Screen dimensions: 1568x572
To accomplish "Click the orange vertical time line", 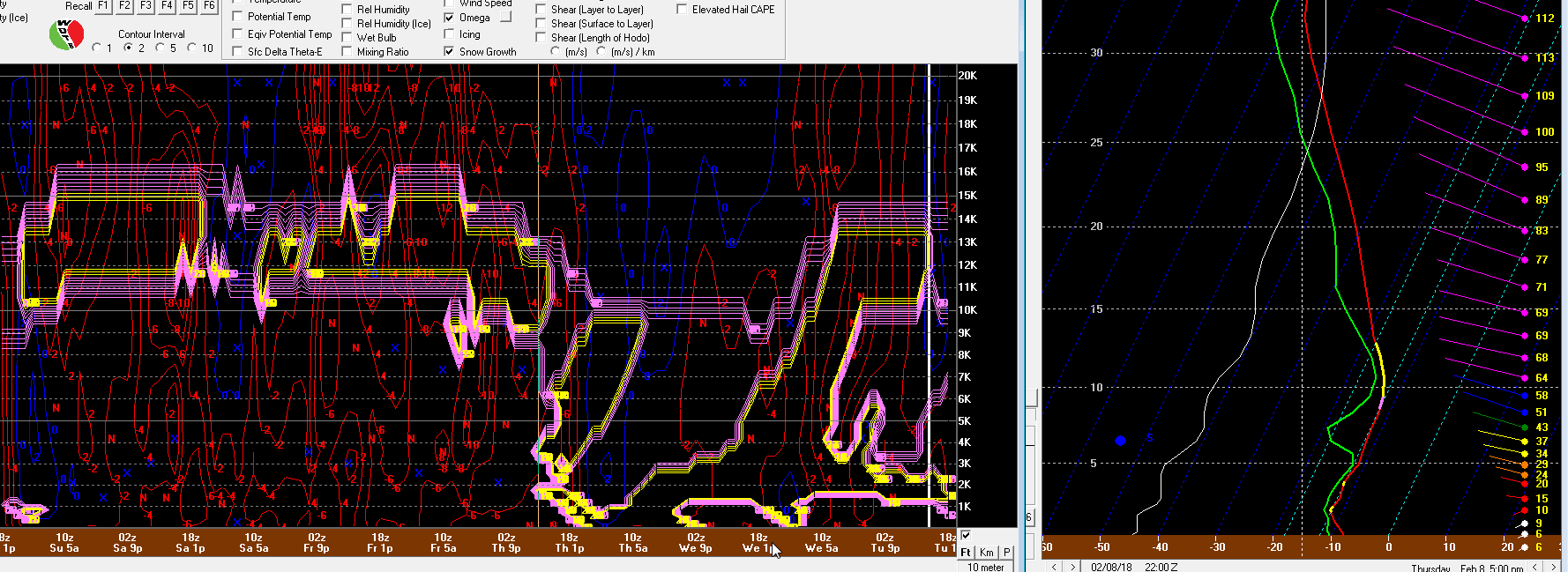I will 538,295.
